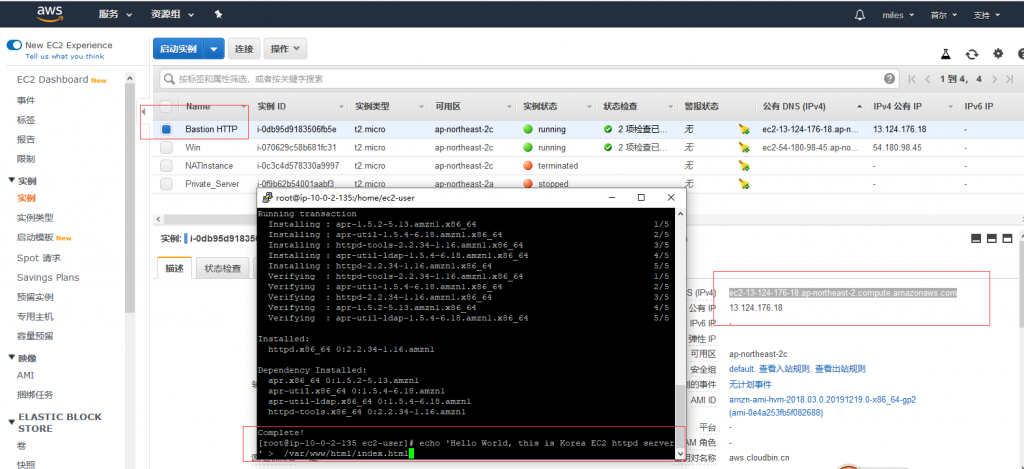Open 启动模板 in the sidebar
Viewport: 1024px width, 469px height.
[35, 237]
